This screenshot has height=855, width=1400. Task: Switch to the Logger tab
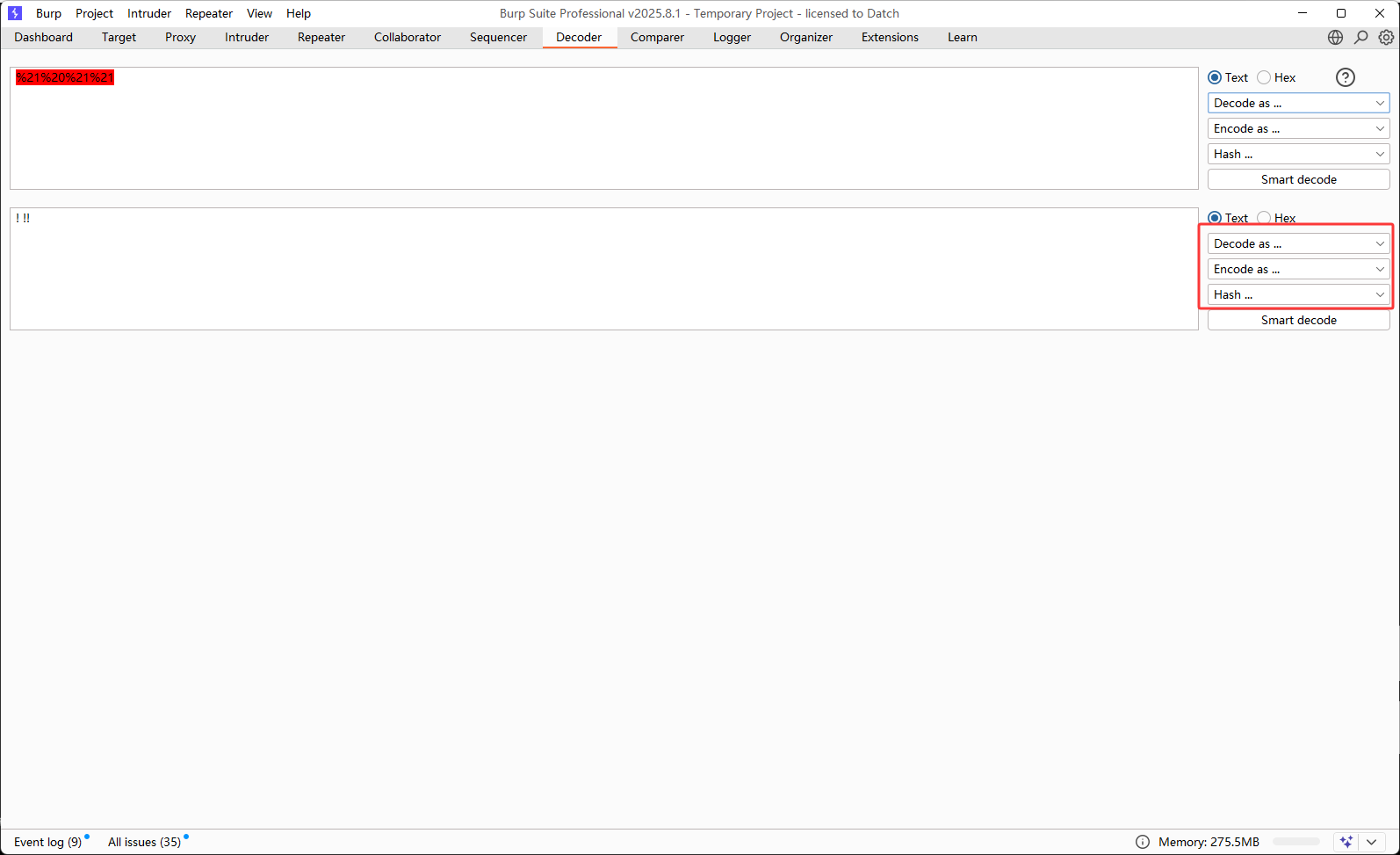coord(732,37)
